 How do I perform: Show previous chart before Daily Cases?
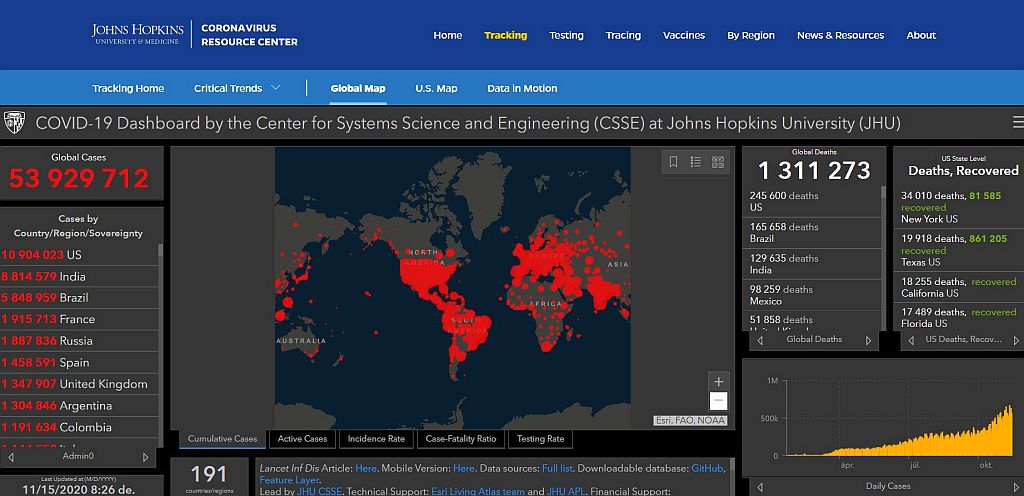(760, 487)
